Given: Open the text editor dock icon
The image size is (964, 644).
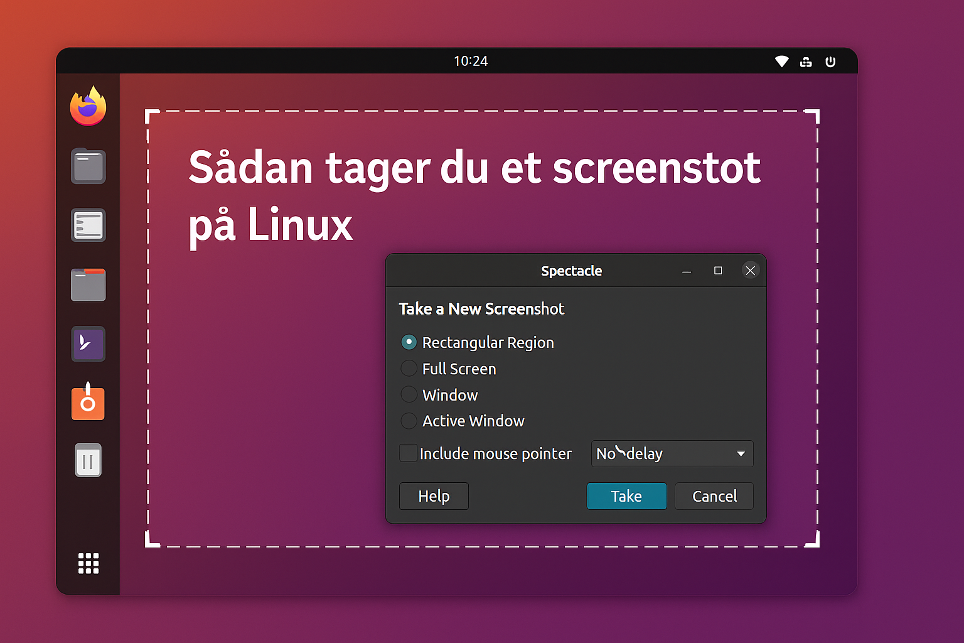Looking at the screenshot, I should 88,225.
